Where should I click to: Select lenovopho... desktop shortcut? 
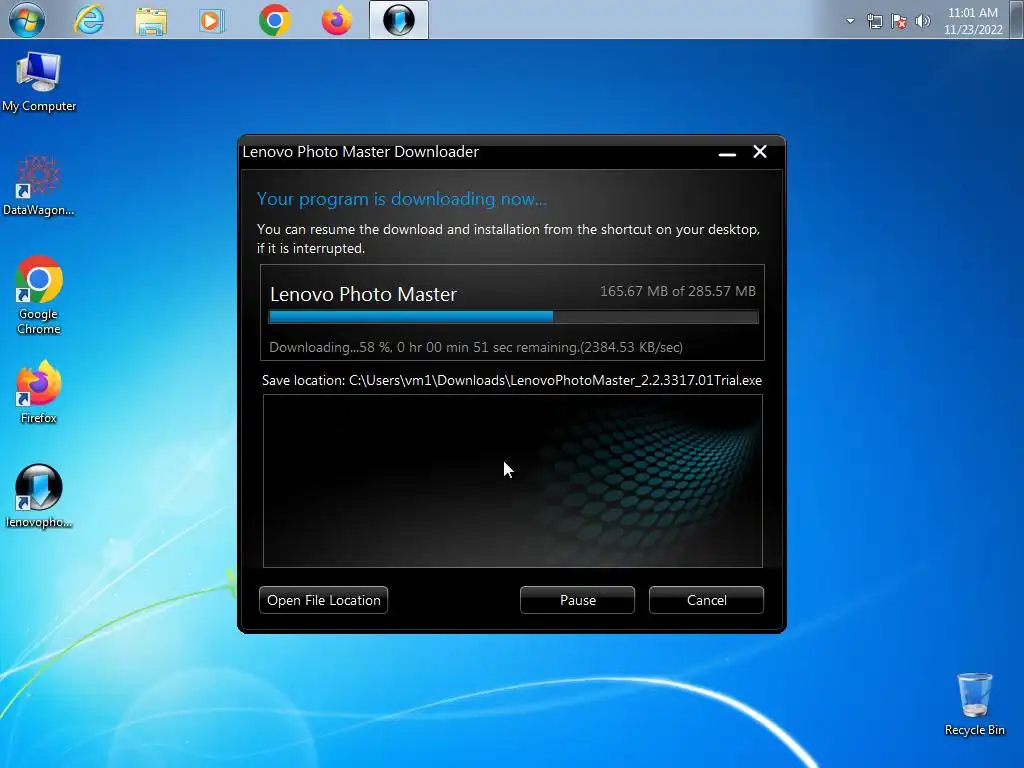pos(39,496)
